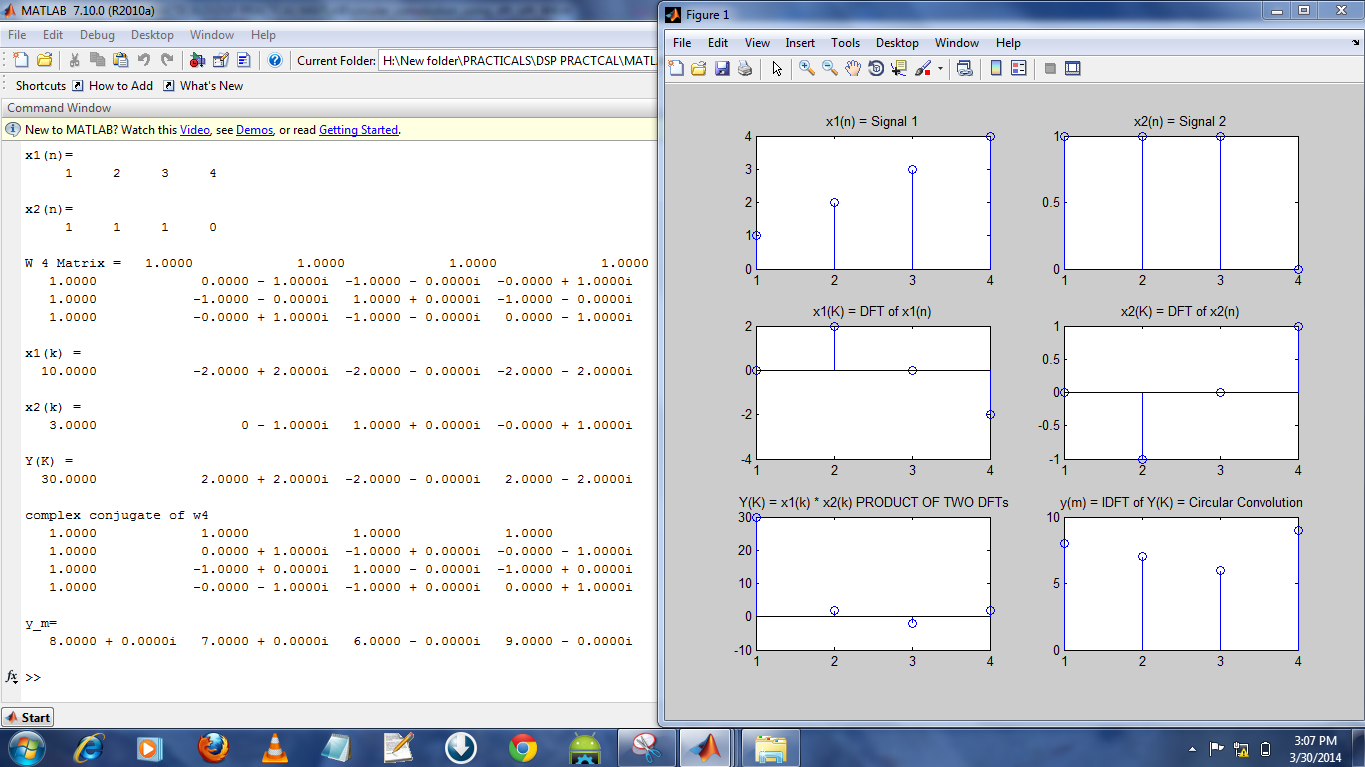Viewport: 1365px width, 767px height.
Task: Open MATLAB Help question mark icon
Action: [x=275, y=60]
